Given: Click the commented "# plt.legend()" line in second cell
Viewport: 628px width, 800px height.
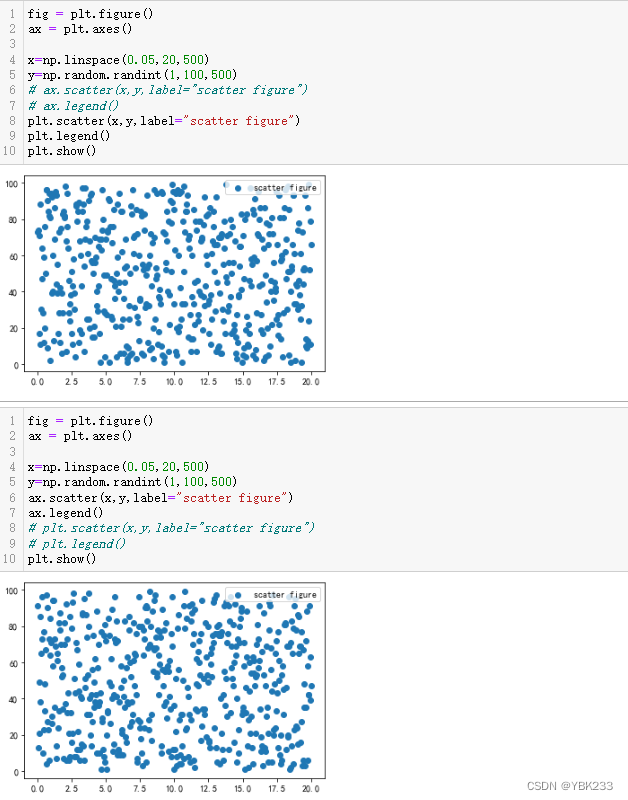Looking at the screenshot, I should click(x=77, y=543).
